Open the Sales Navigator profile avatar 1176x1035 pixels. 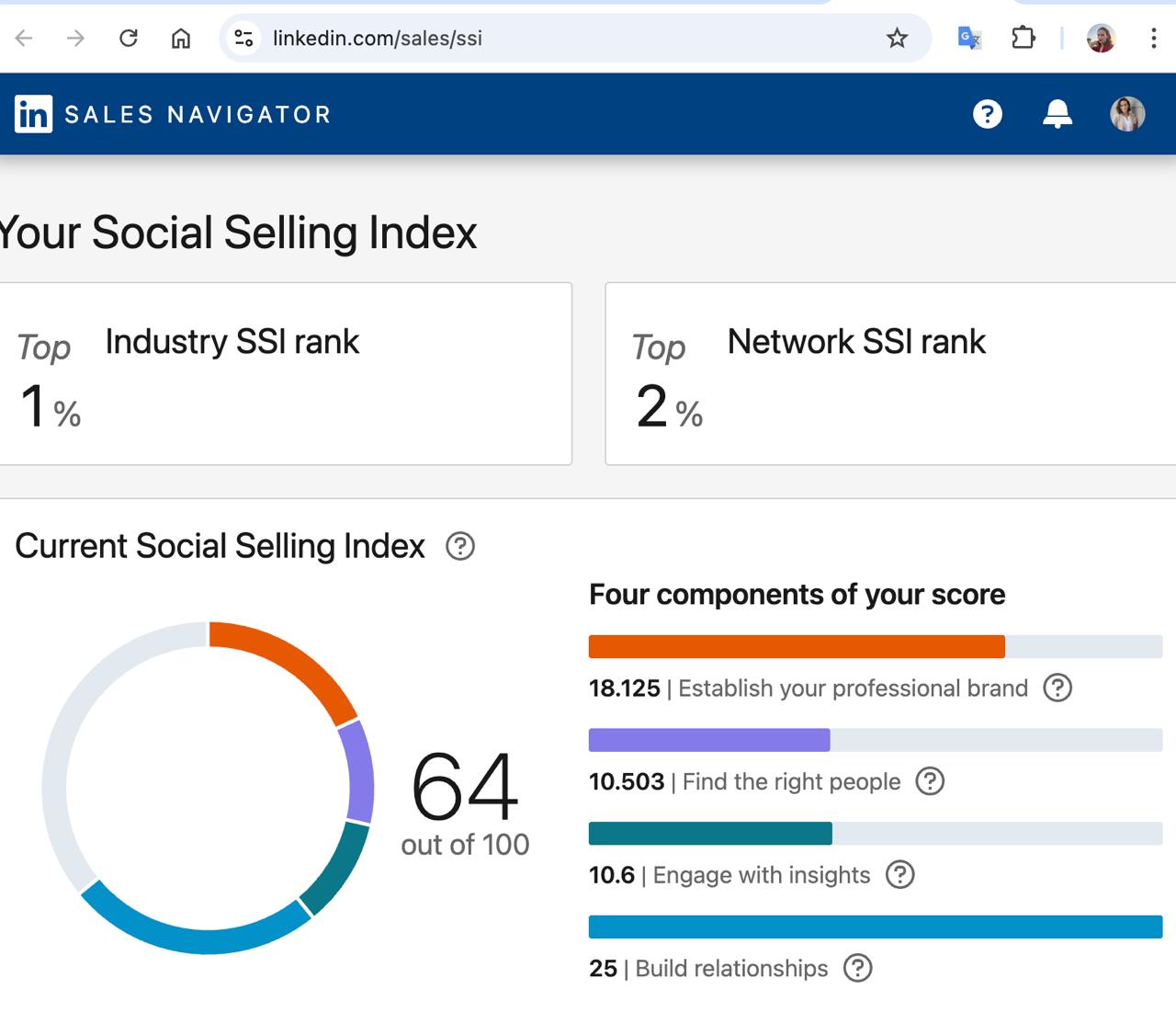pyautogui.click(x=1127, y=114)
